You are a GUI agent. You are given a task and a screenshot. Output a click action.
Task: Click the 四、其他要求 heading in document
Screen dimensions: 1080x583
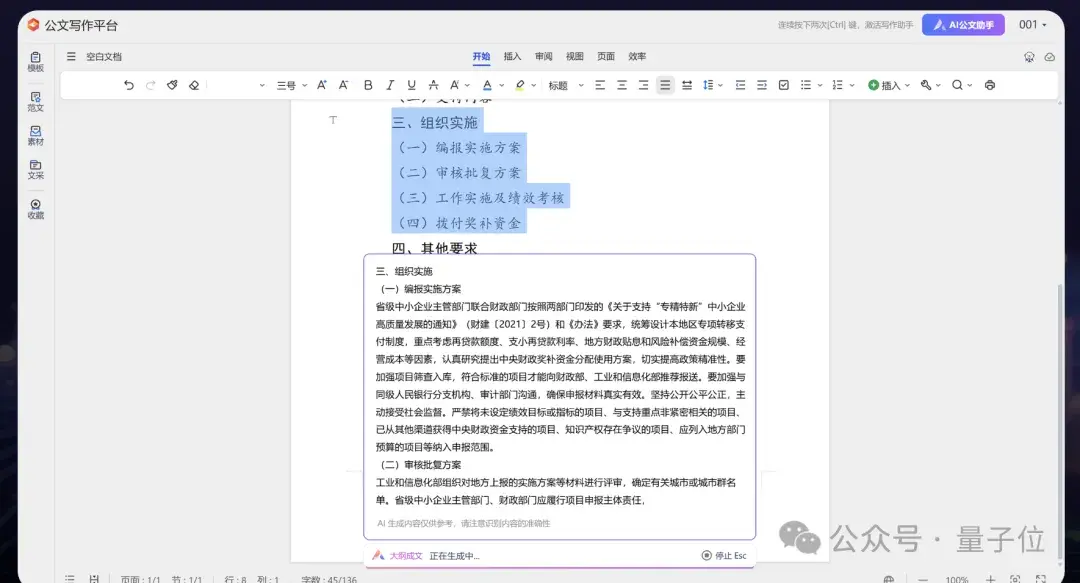point(434,248)
